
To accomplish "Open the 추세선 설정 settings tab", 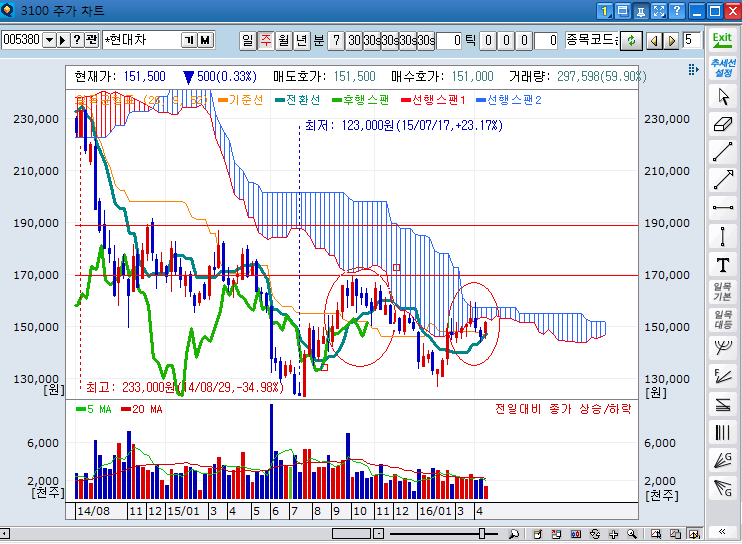I will (722, 68).
